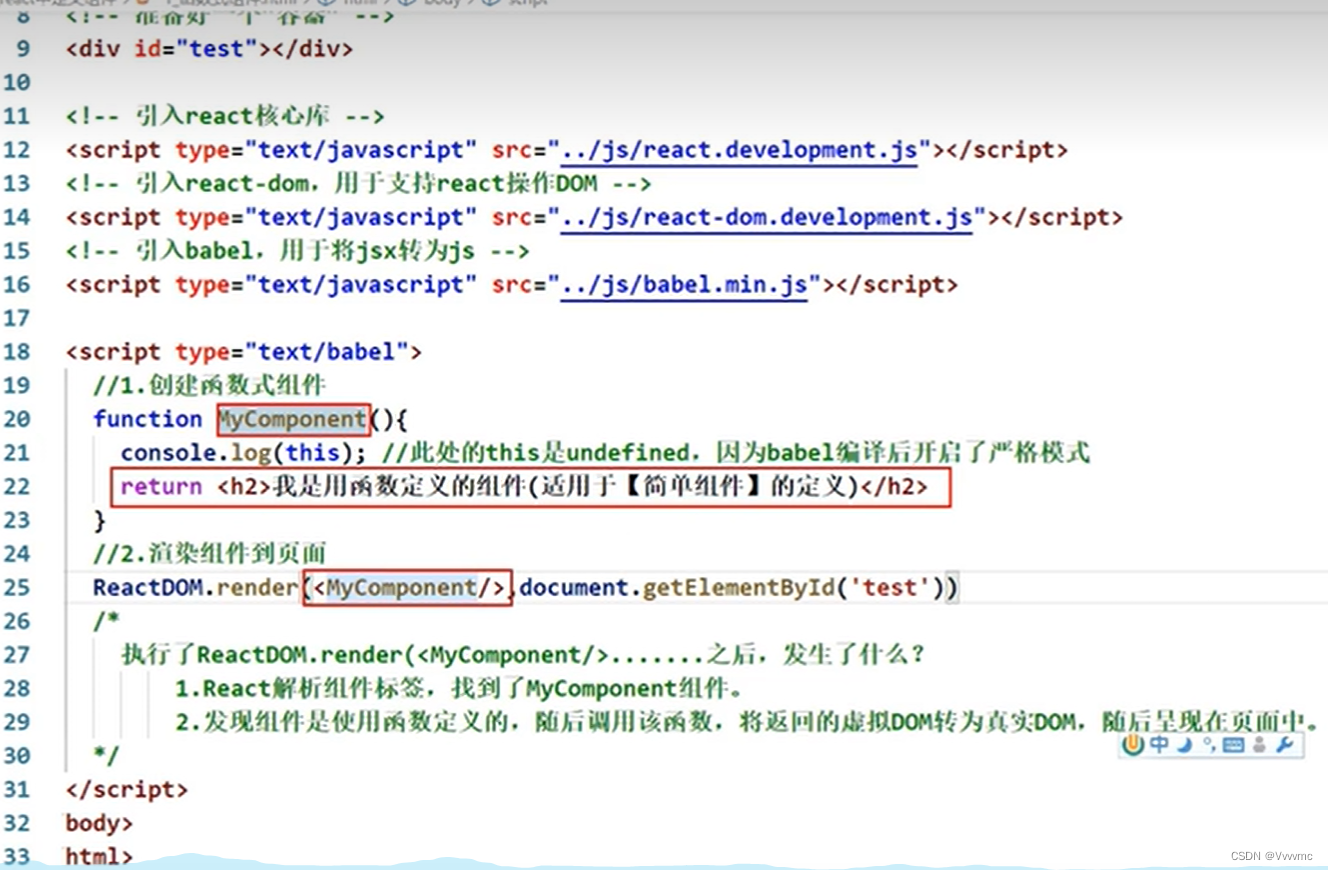
Task: Click the 'body>' closing tag on line 32
Action: pos(99,824)
